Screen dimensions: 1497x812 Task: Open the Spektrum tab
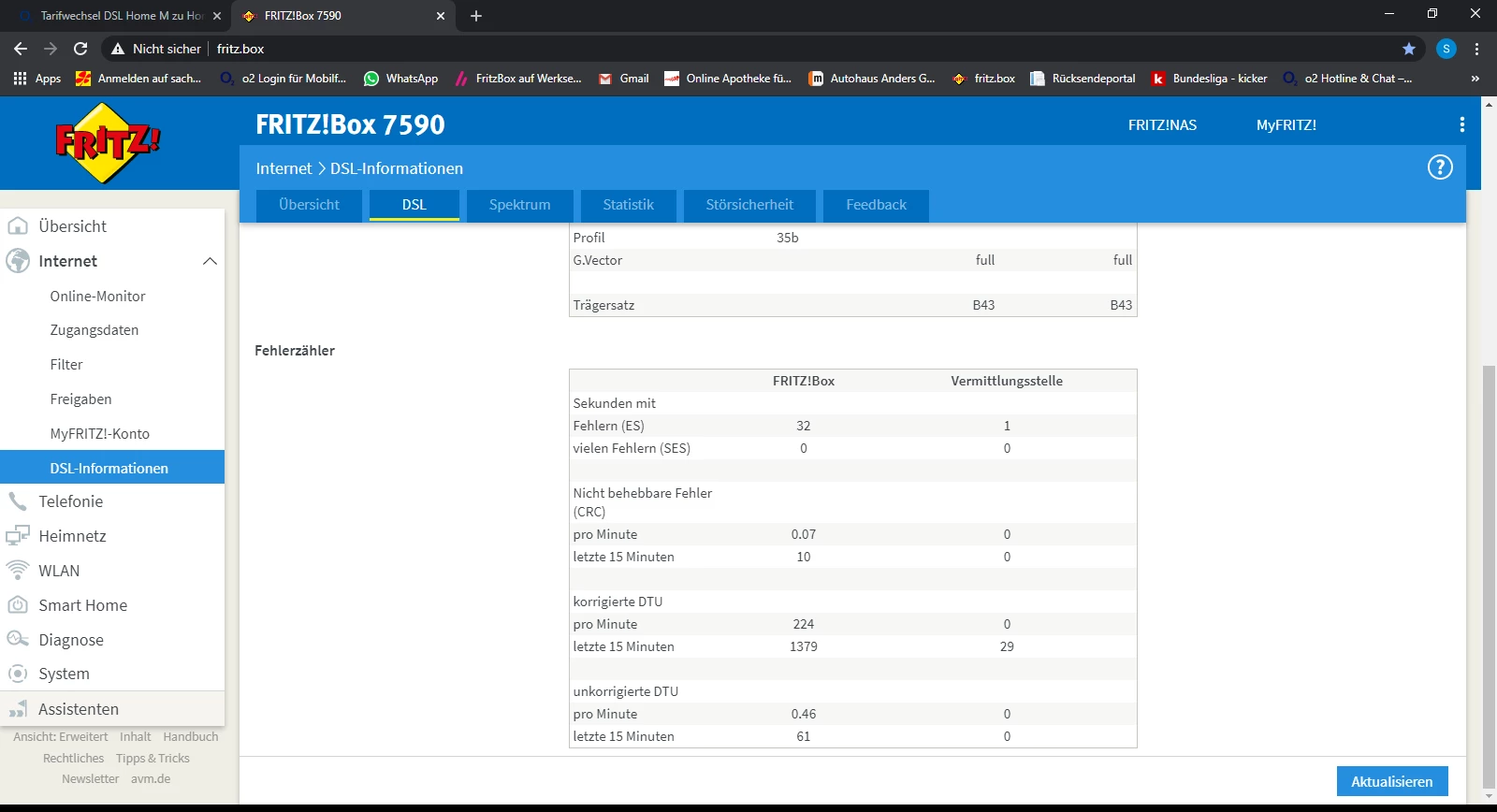tap(519, 205)
